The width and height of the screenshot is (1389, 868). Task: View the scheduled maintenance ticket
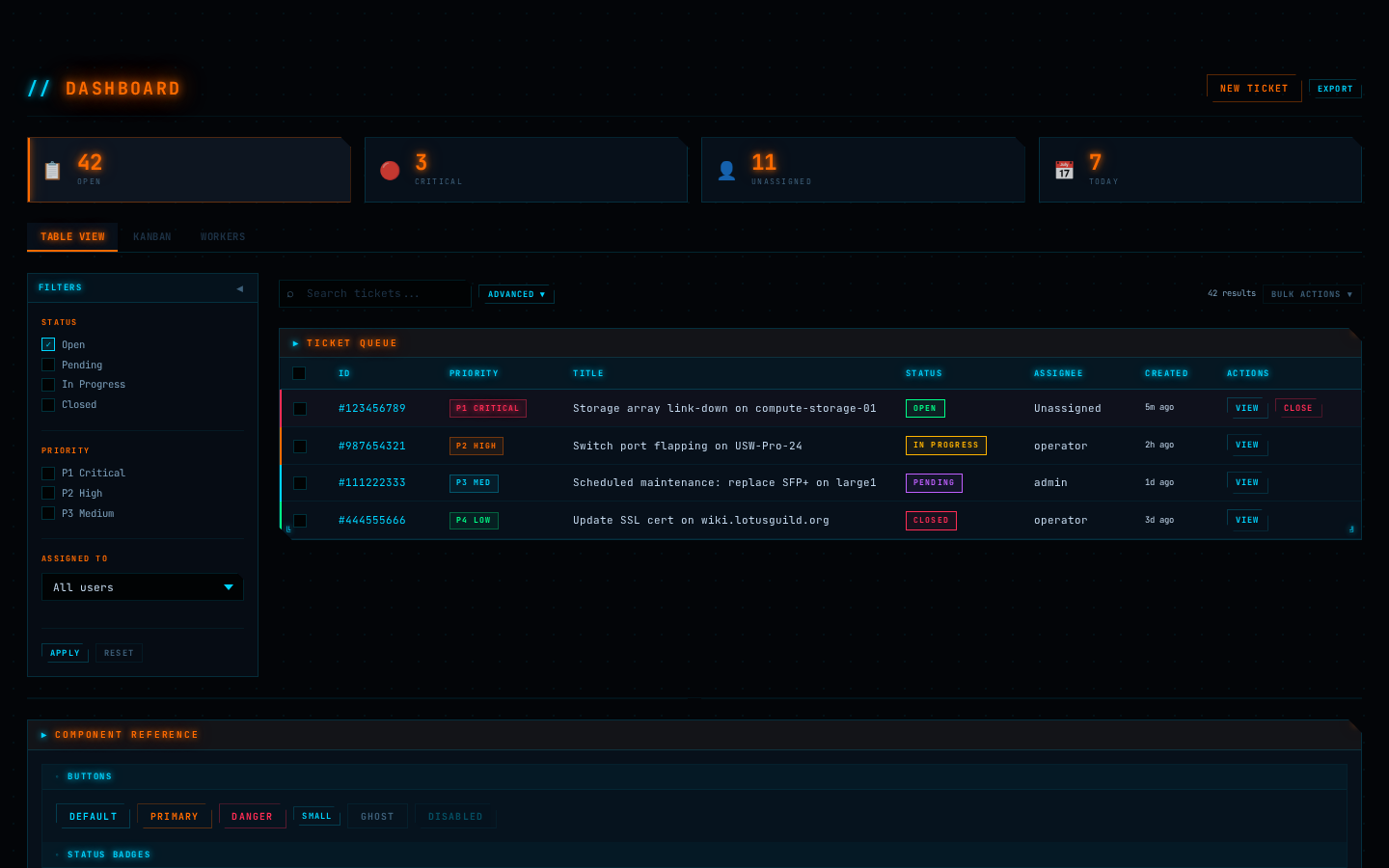click(x=1247, y=482)
